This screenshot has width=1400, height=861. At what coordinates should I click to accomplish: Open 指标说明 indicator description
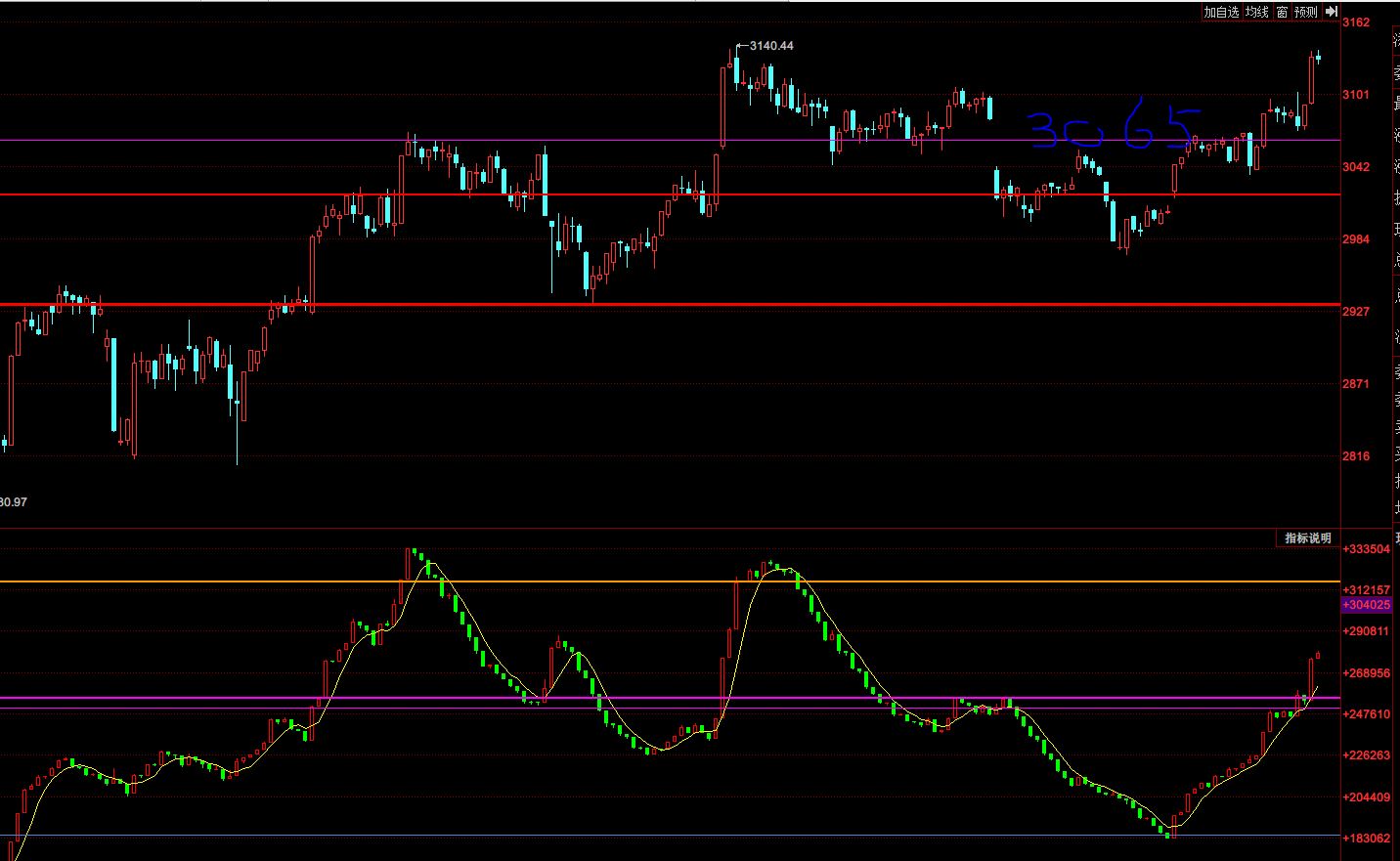point(1307,538)
